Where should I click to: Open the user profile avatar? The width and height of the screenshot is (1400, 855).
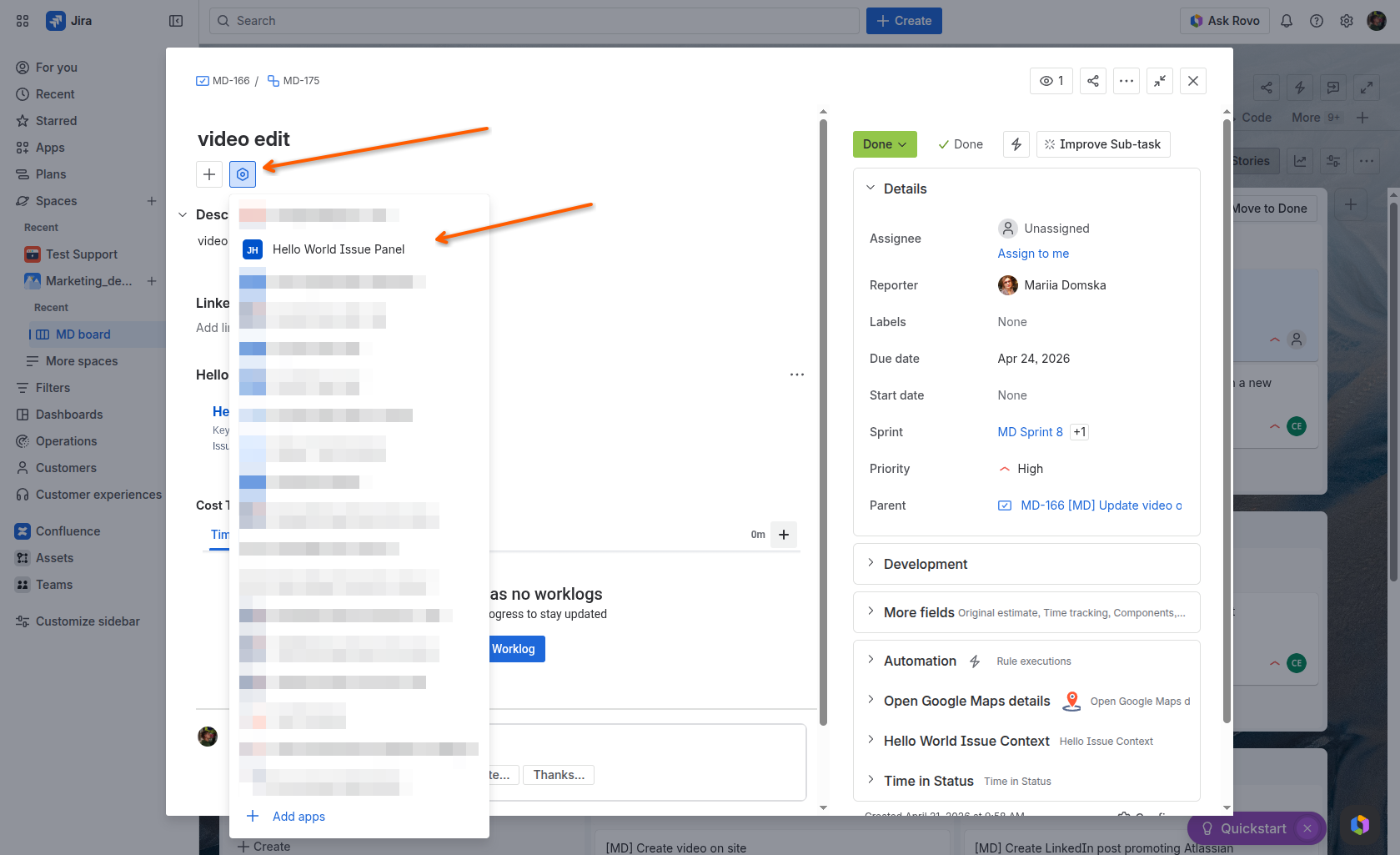pos(1377,21)
